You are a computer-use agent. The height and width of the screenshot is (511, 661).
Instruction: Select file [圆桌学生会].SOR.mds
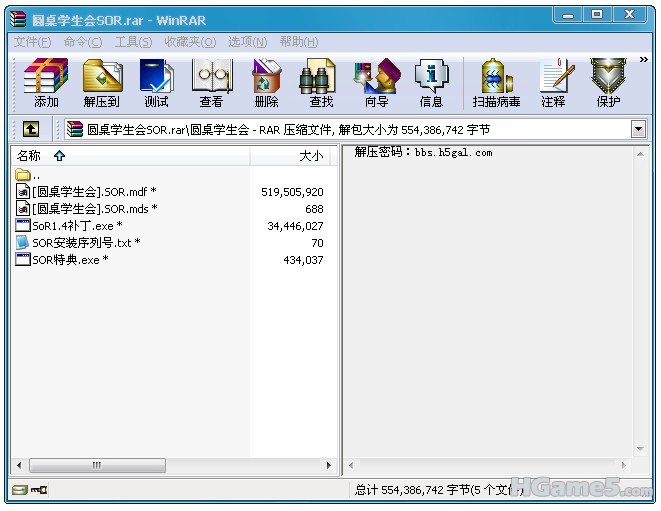87,209
